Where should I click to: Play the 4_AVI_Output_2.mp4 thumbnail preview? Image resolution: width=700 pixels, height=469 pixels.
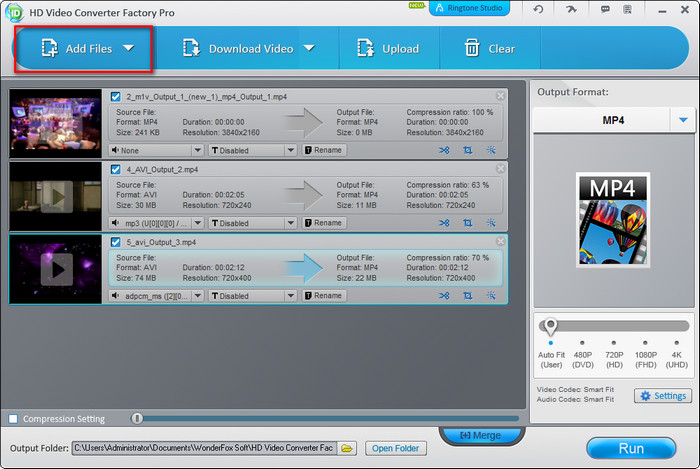tap(57, 197)
